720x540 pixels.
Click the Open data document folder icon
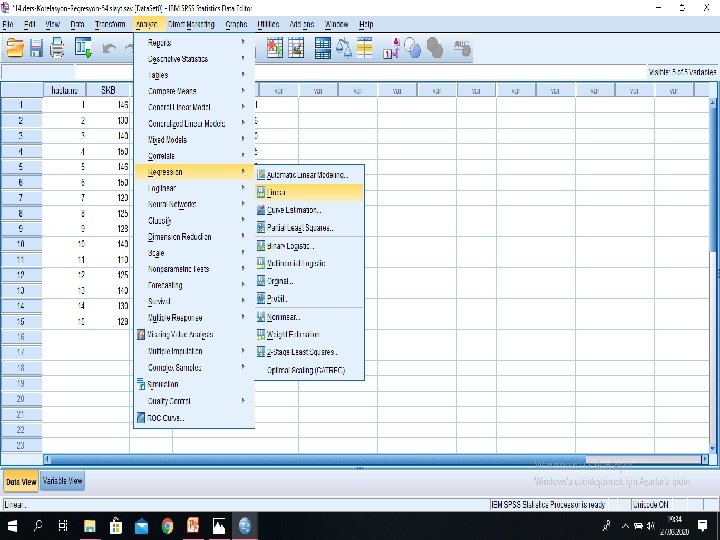tap(15, 48)
